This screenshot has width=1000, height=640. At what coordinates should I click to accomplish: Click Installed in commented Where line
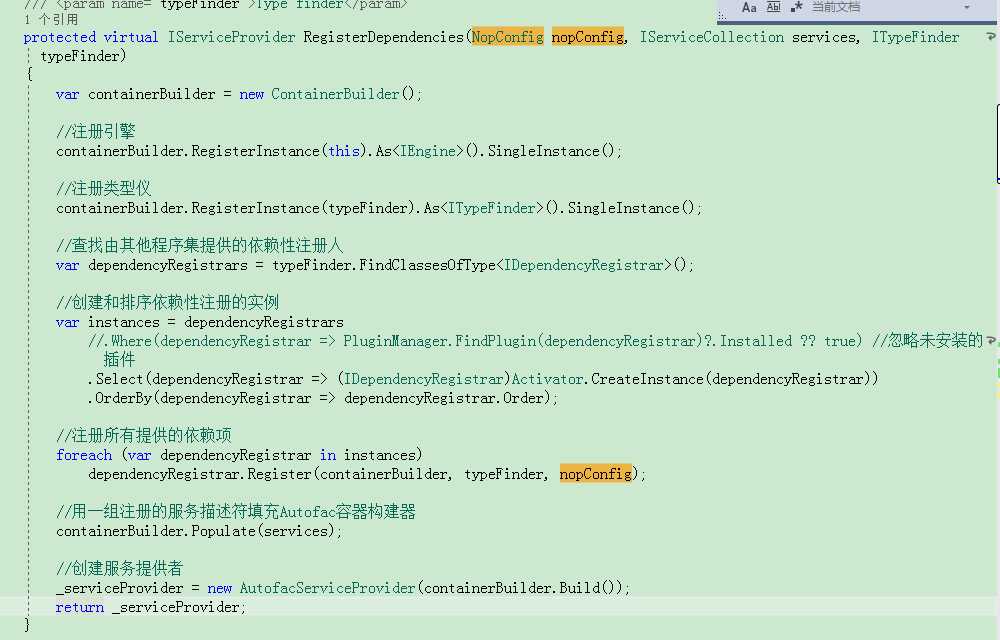pyautogui.click(x=756, y=341)
